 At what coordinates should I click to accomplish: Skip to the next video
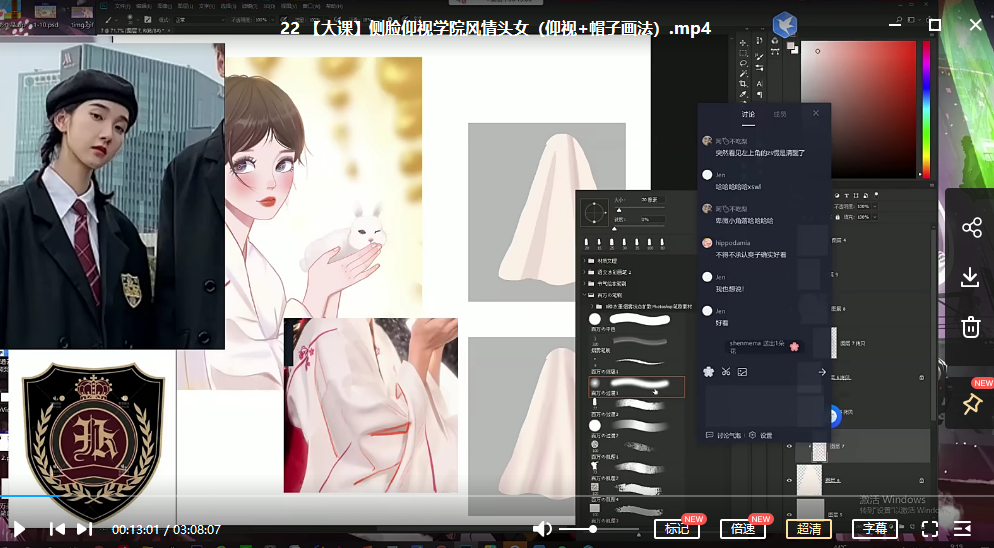click(84, 529)
